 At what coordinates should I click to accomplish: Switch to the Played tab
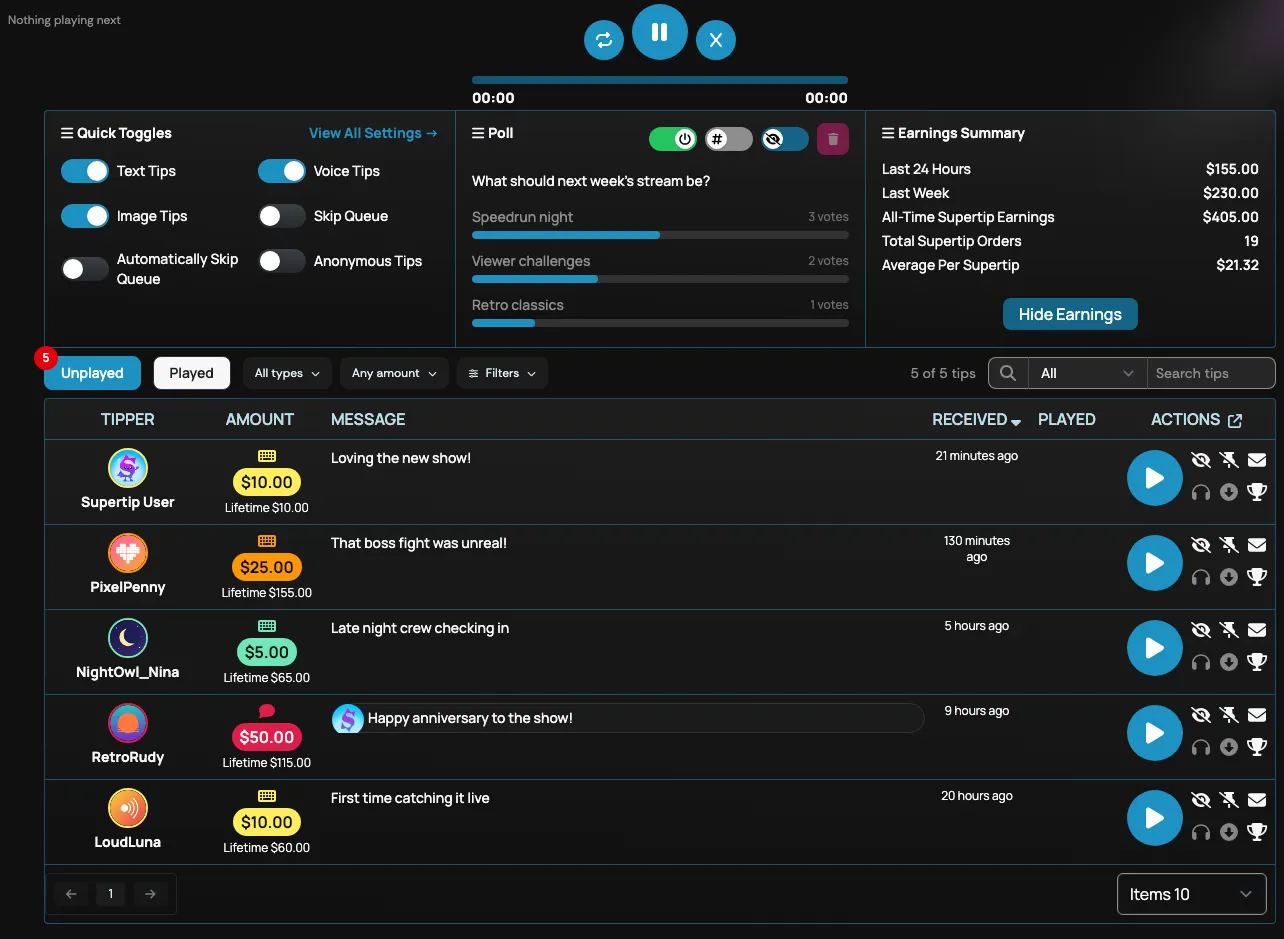point(192,373)
